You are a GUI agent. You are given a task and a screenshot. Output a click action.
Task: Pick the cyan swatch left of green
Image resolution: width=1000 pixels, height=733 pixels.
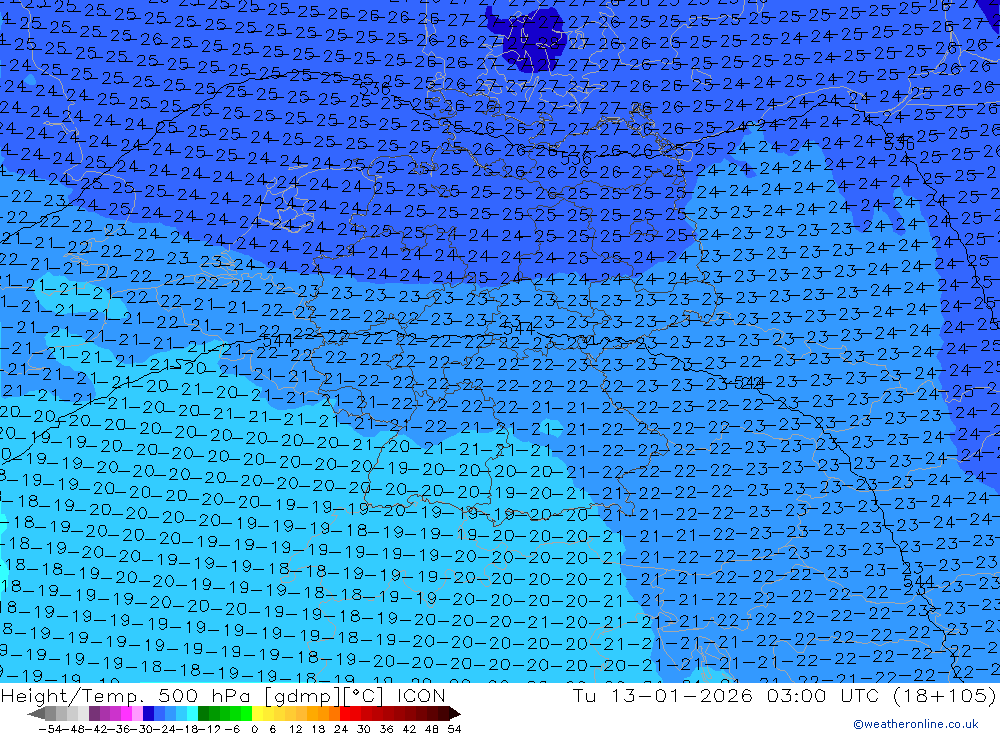pyautogui.click(x=192, y=714)
